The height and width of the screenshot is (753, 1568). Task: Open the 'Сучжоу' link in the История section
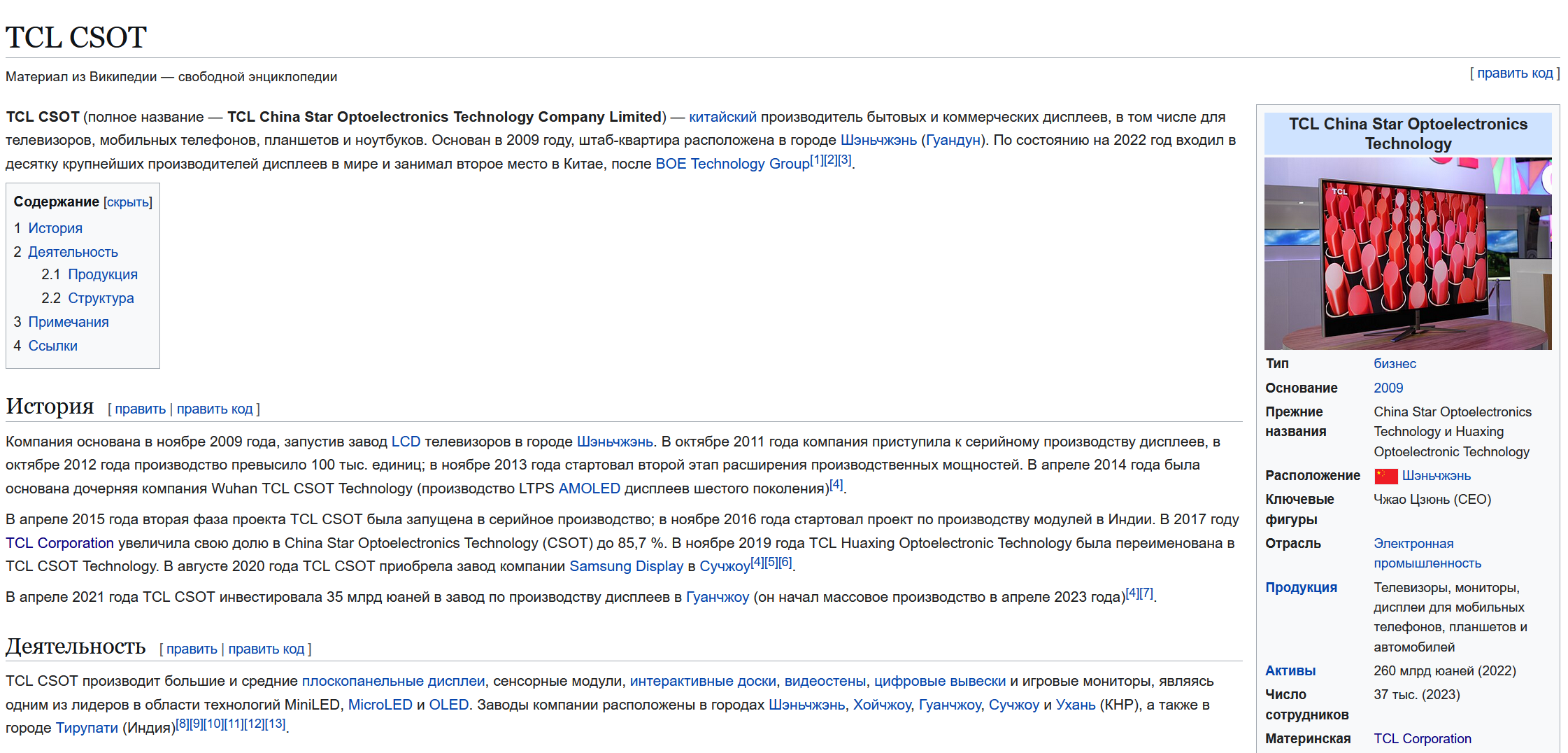pyautogui.click(x=725, y=566)
